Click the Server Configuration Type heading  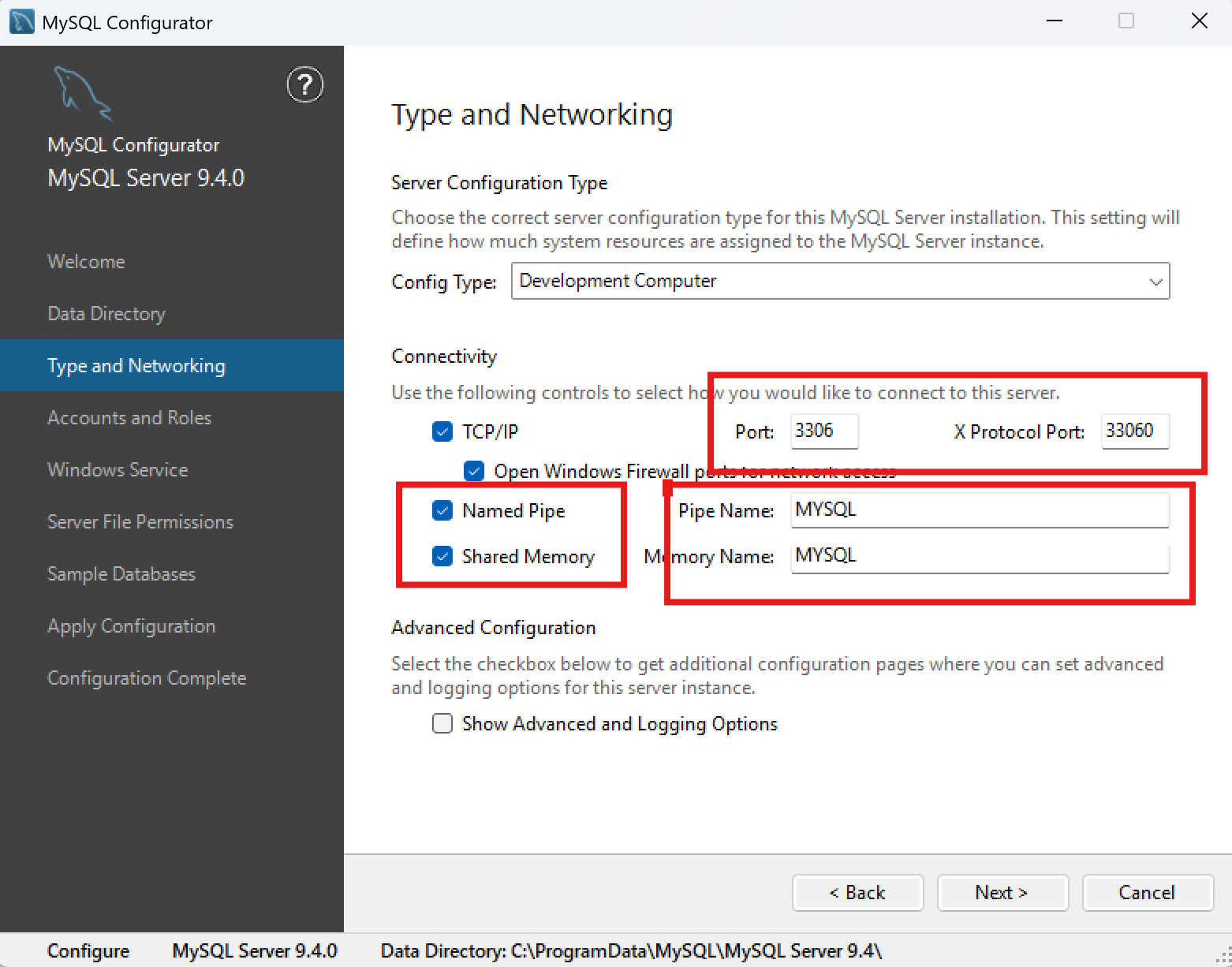[499, 183]
